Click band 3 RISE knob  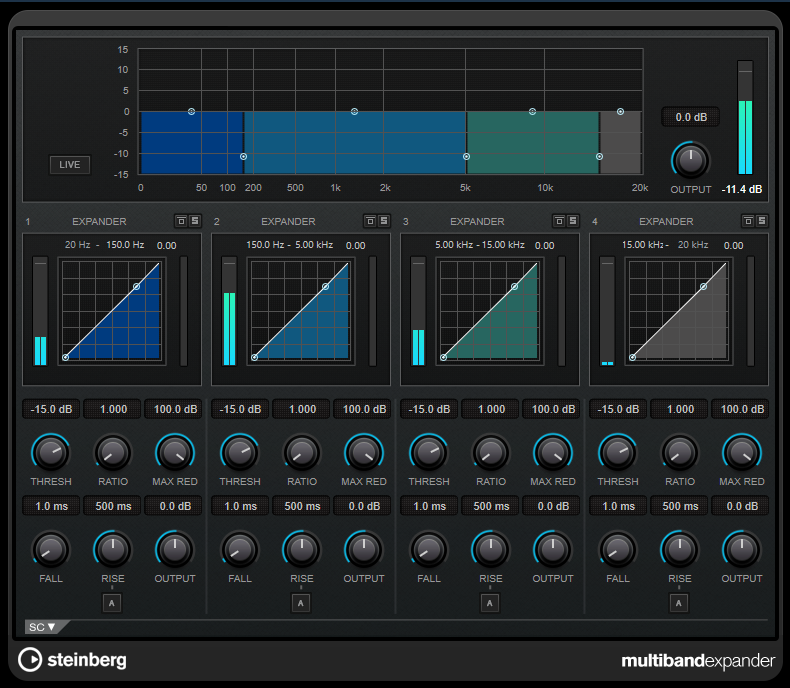point(491,549)
